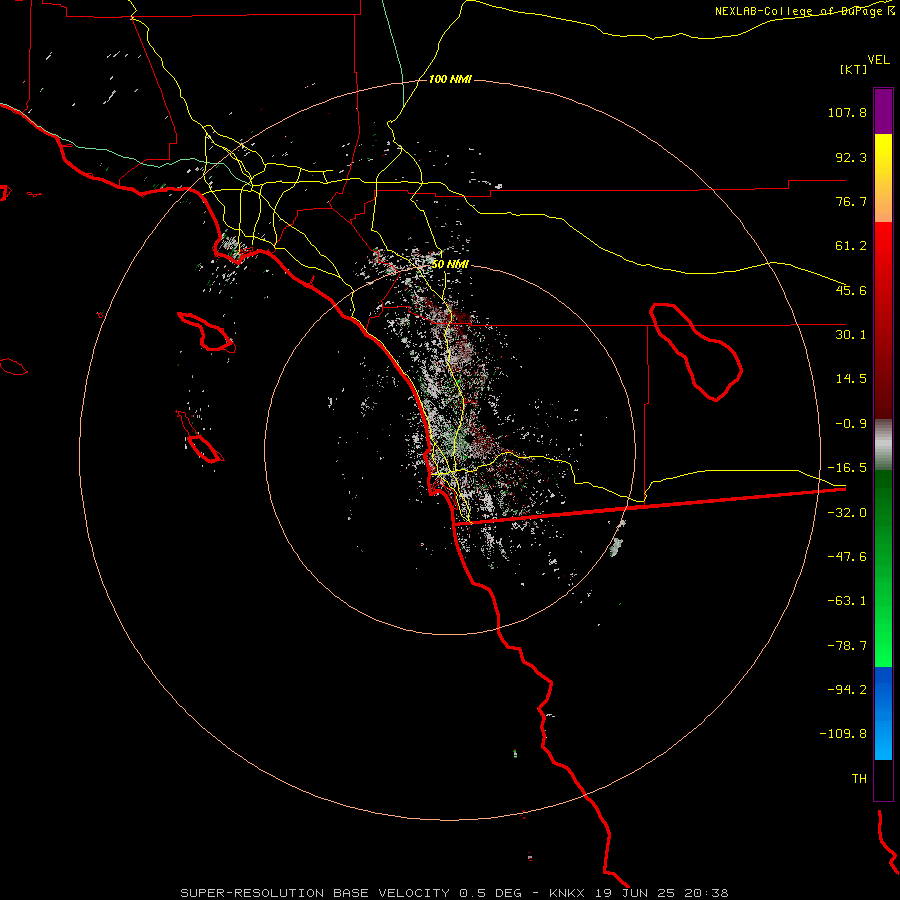The width and height of the screenshot is (900, 900).
Task: Click the 92.3 velocity scale value
Action: pyautogui.click(x=851, y=157)
